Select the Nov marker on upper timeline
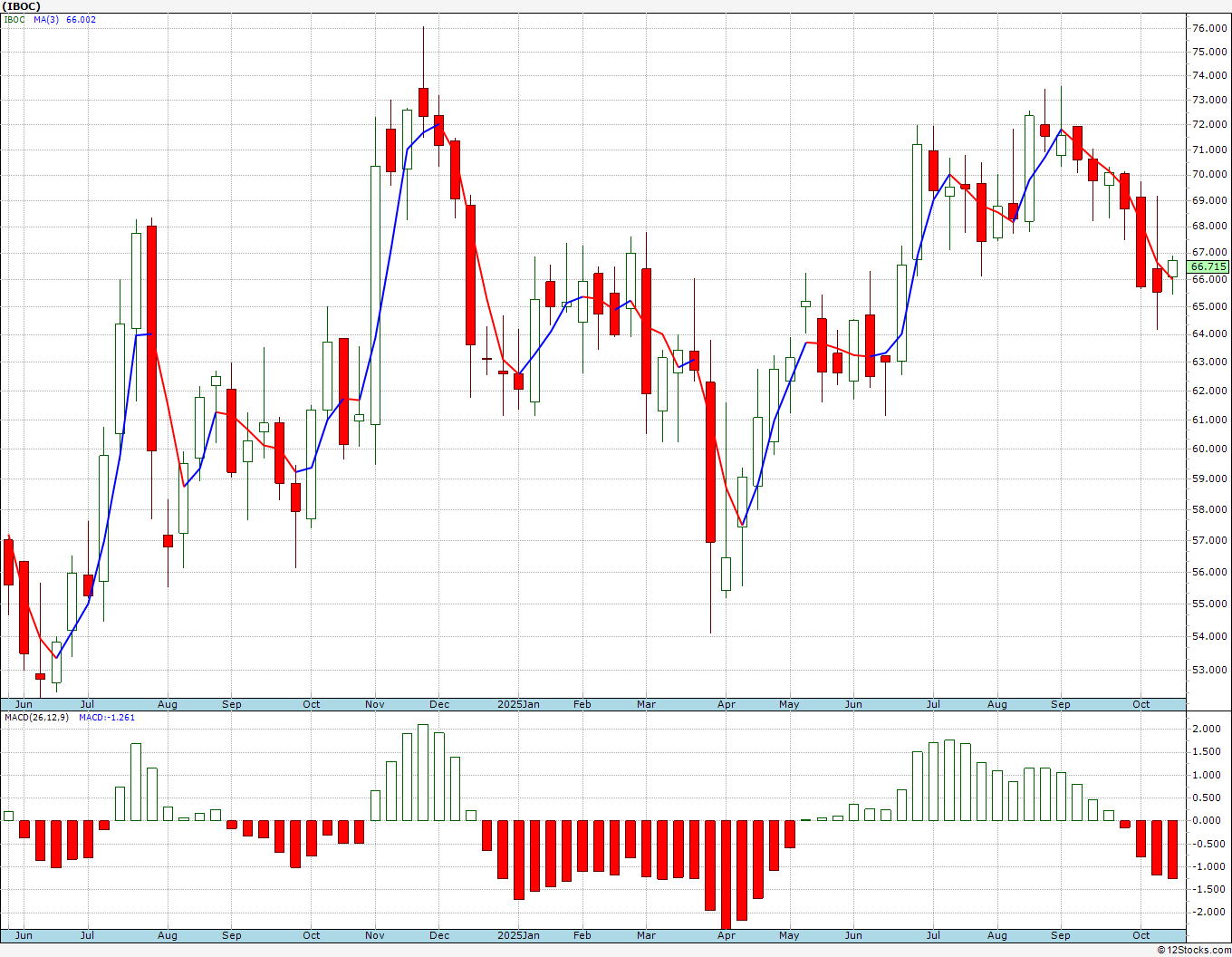This screenshot has width=1232, height=957. click(x=375, y=704)
